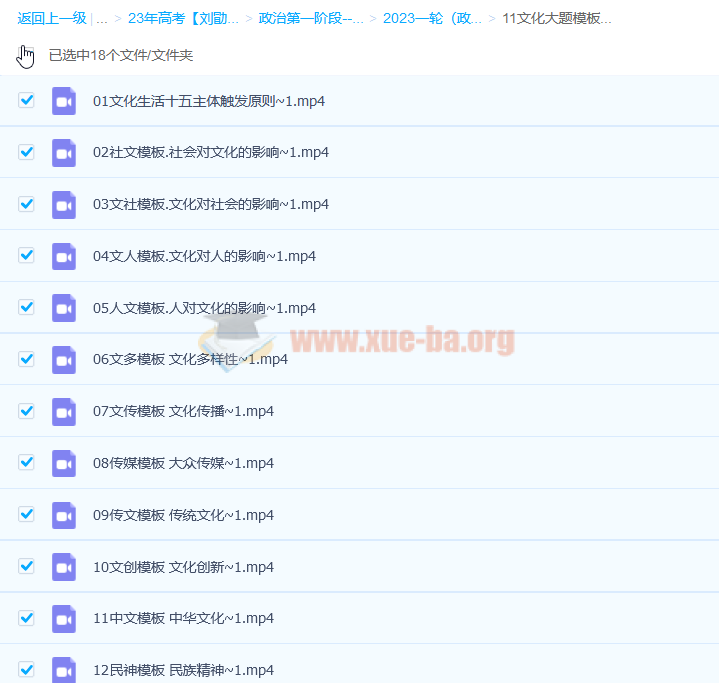Click video icon for 08传媒模板 大众传媒

64,463
